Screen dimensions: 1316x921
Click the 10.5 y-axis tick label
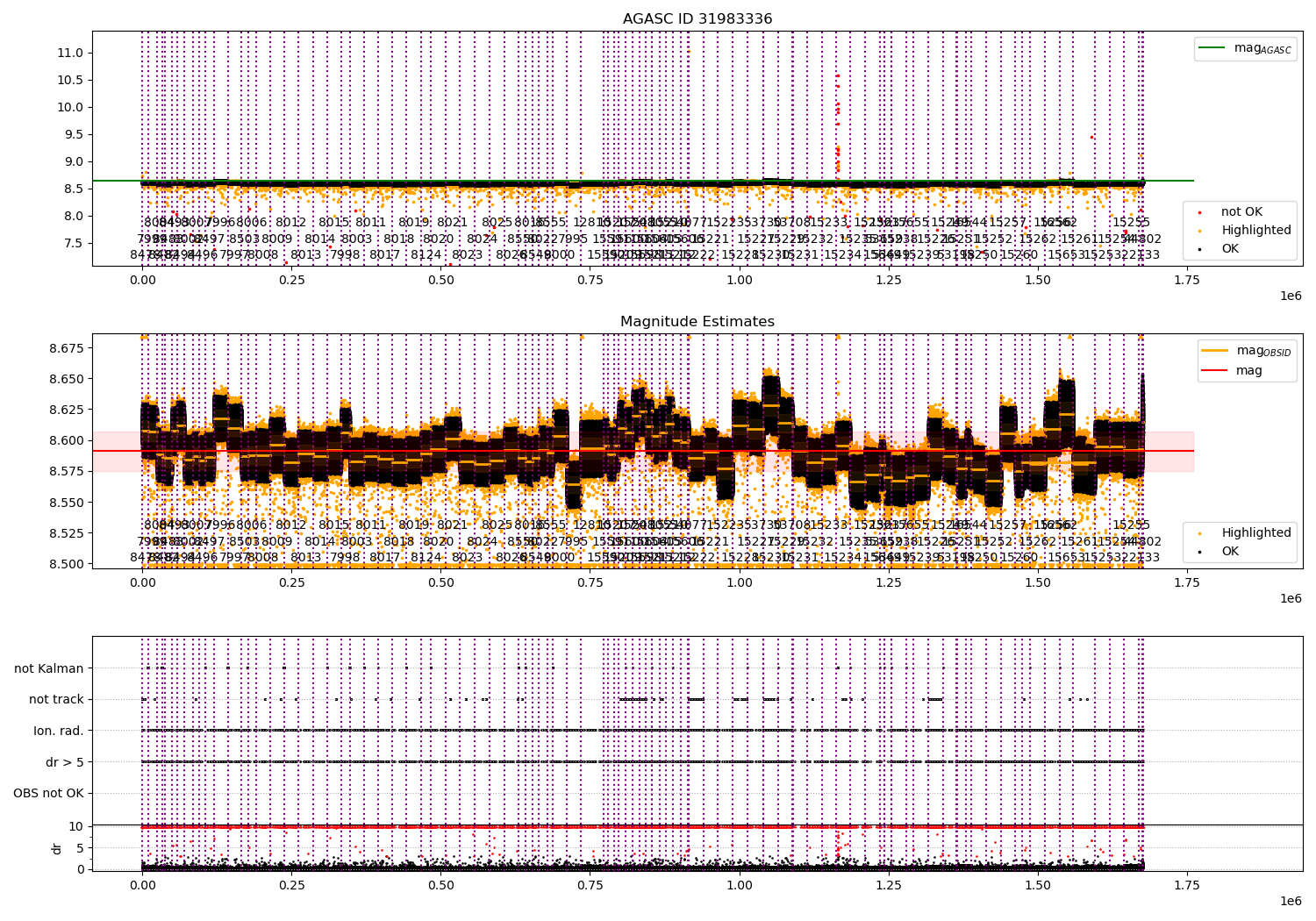click(70, 80)
